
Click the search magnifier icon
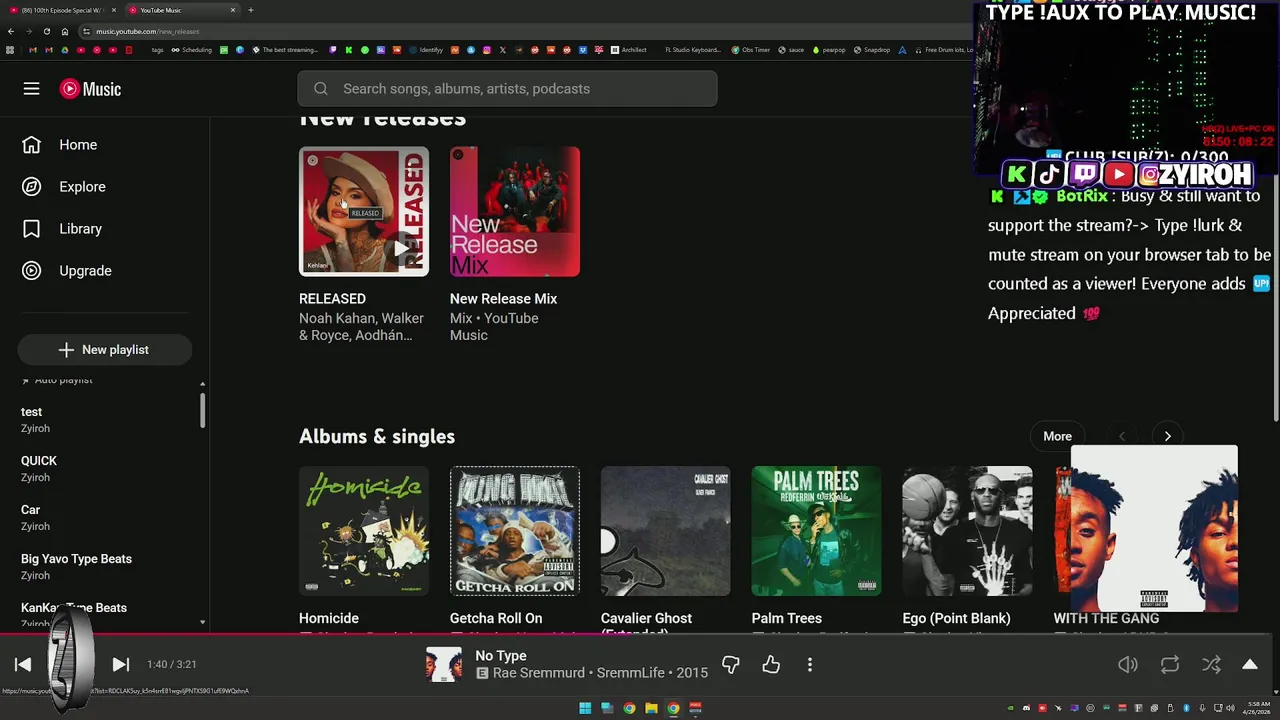[x=321, y=89]
